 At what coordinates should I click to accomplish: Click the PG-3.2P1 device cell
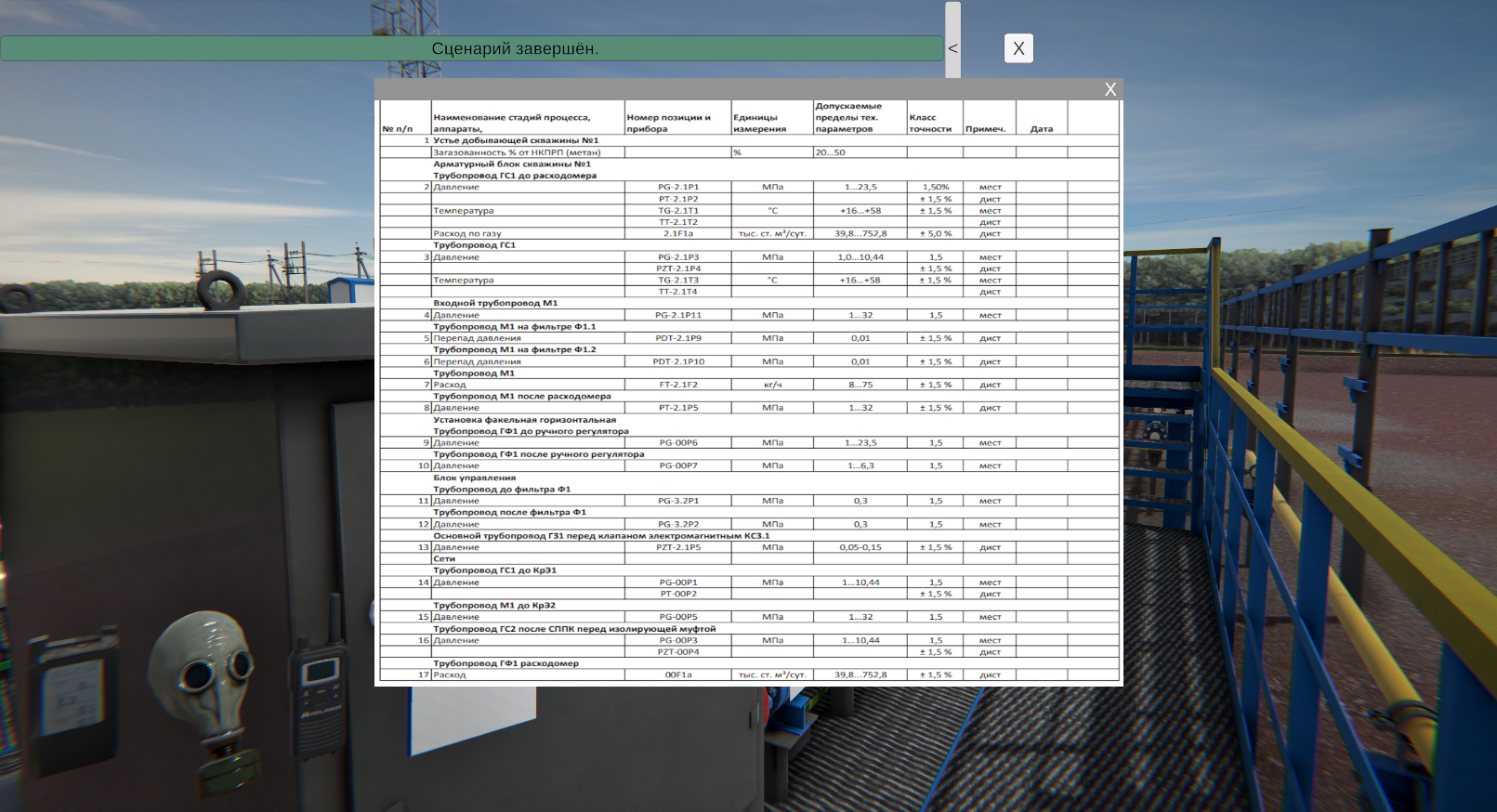coord(678,501)
